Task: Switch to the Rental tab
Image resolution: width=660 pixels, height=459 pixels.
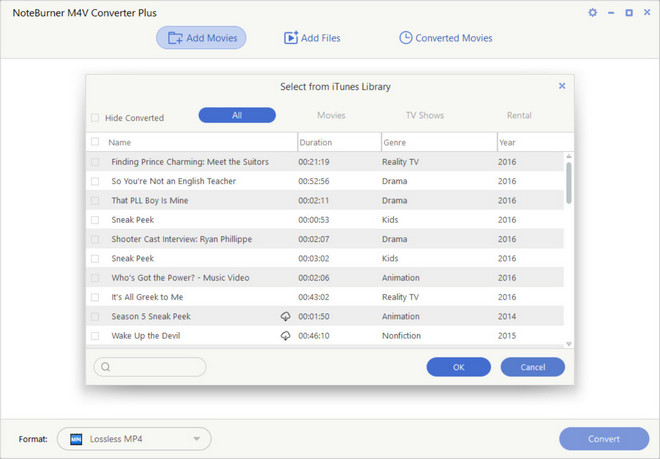Action: tap(519, 115)
